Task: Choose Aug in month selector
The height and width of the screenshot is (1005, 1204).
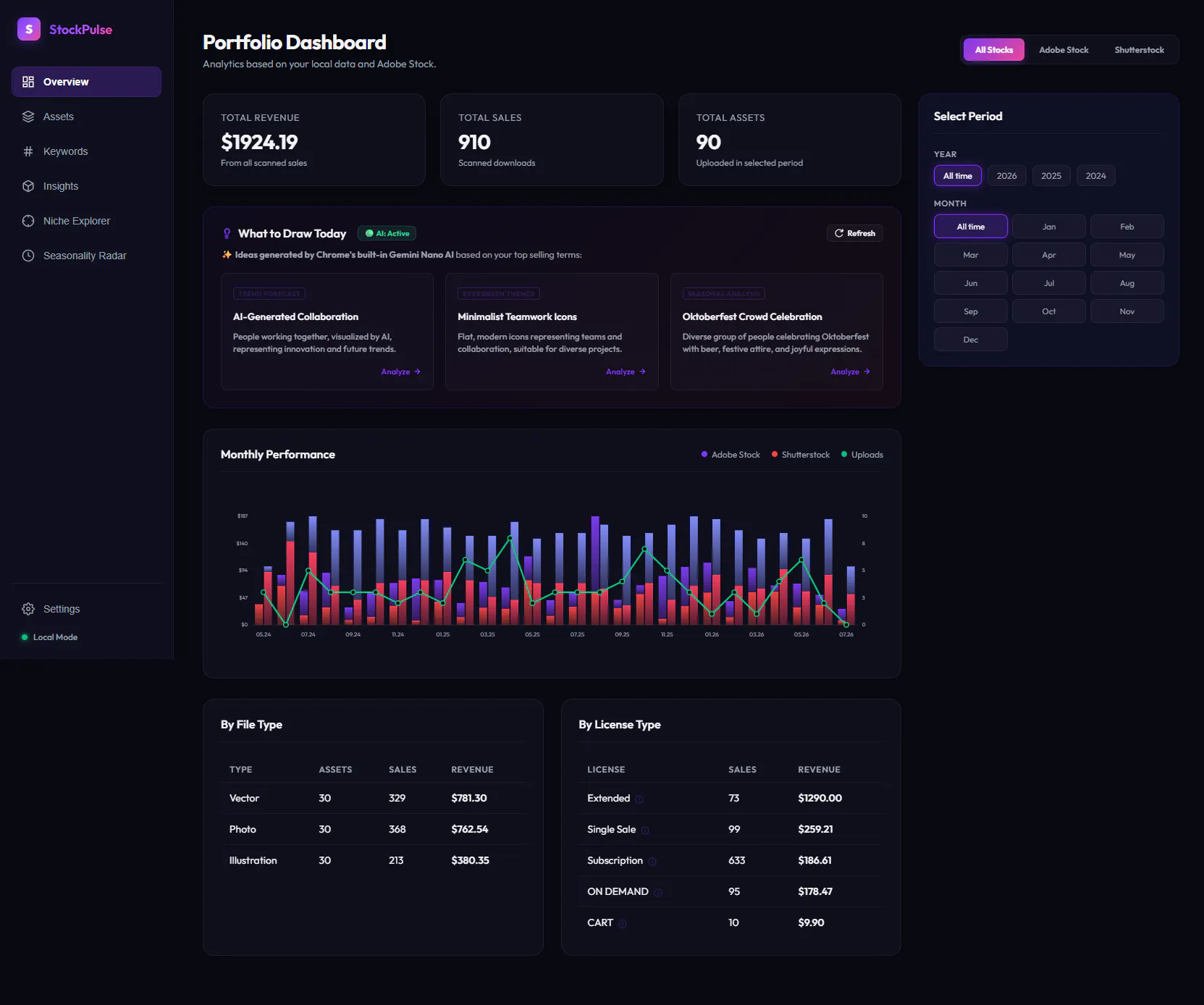Action: (1127, 283)
